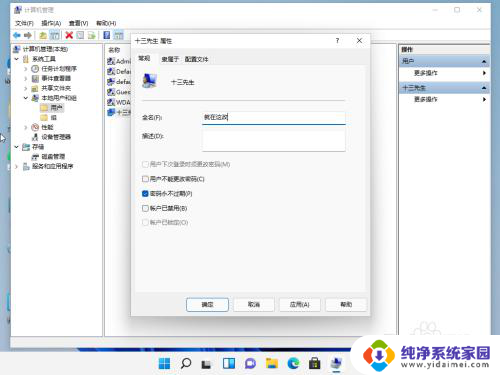Open the 查看(V) menu
Screen dimensions: 500x375
click(x=78, y=23)
